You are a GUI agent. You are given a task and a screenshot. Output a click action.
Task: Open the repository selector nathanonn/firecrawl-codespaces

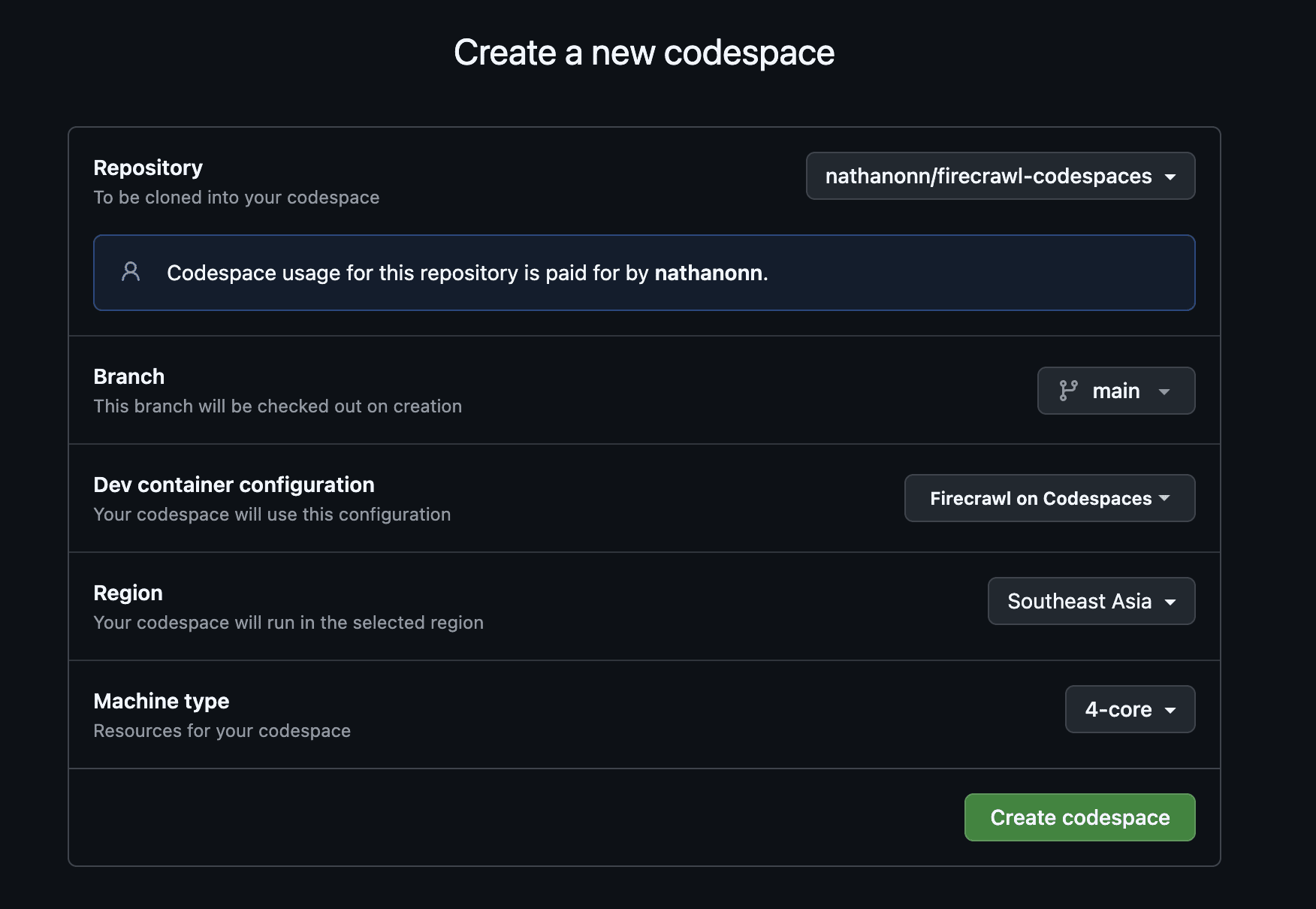(1000, 176)
